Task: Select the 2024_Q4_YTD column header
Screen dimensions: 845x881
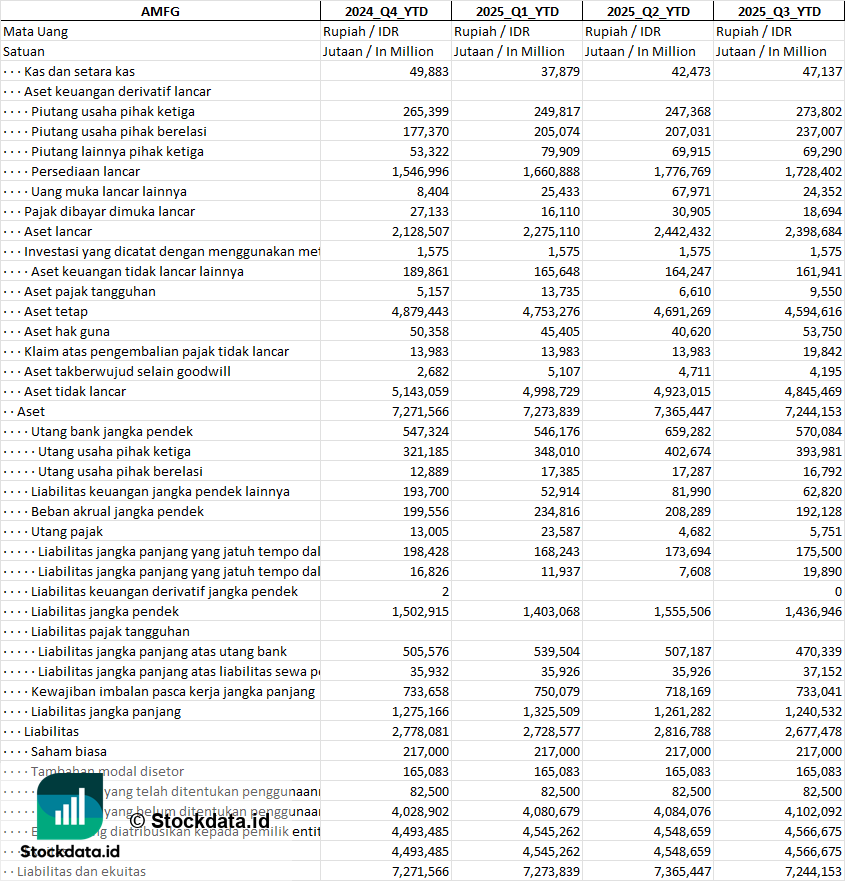Action: [x=386, y=11]
